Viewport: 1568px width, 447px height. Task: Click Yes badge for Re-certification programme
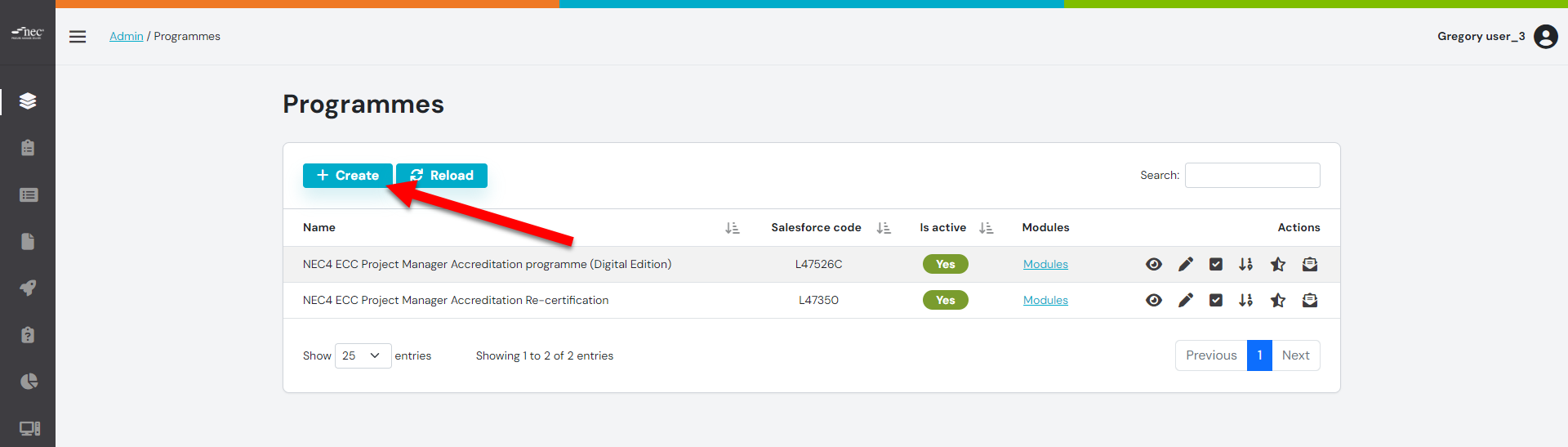coord(945,300)
